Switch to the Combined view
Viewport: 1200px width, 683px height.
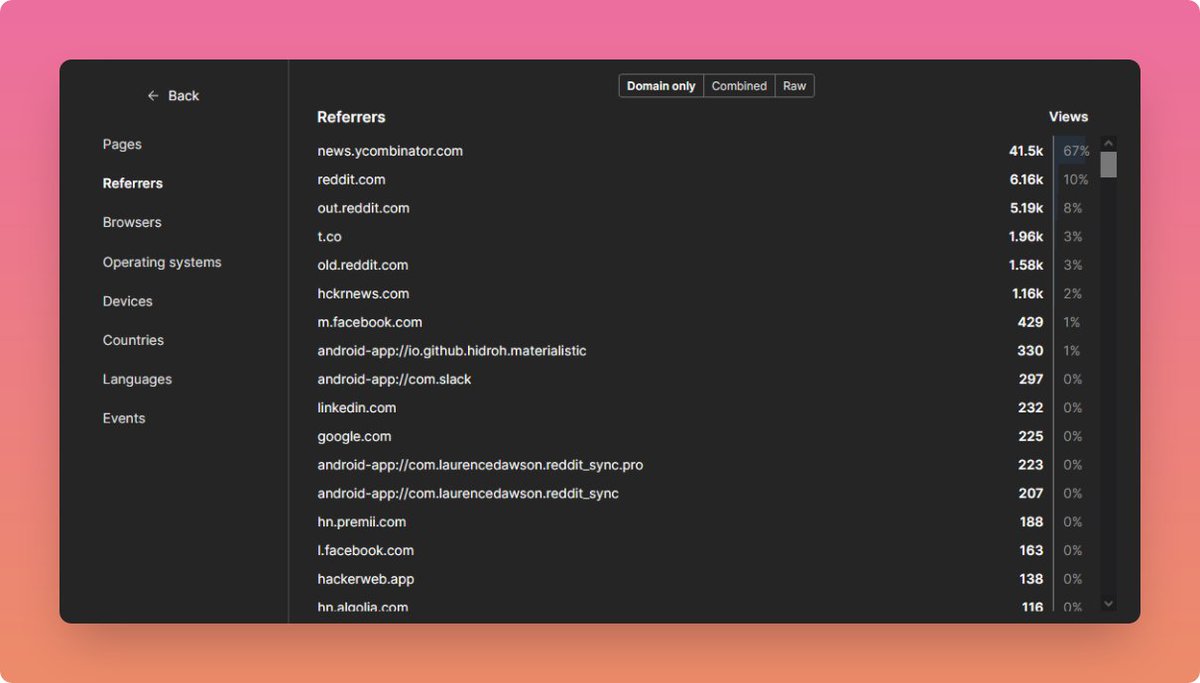click(x=739, y=86)
